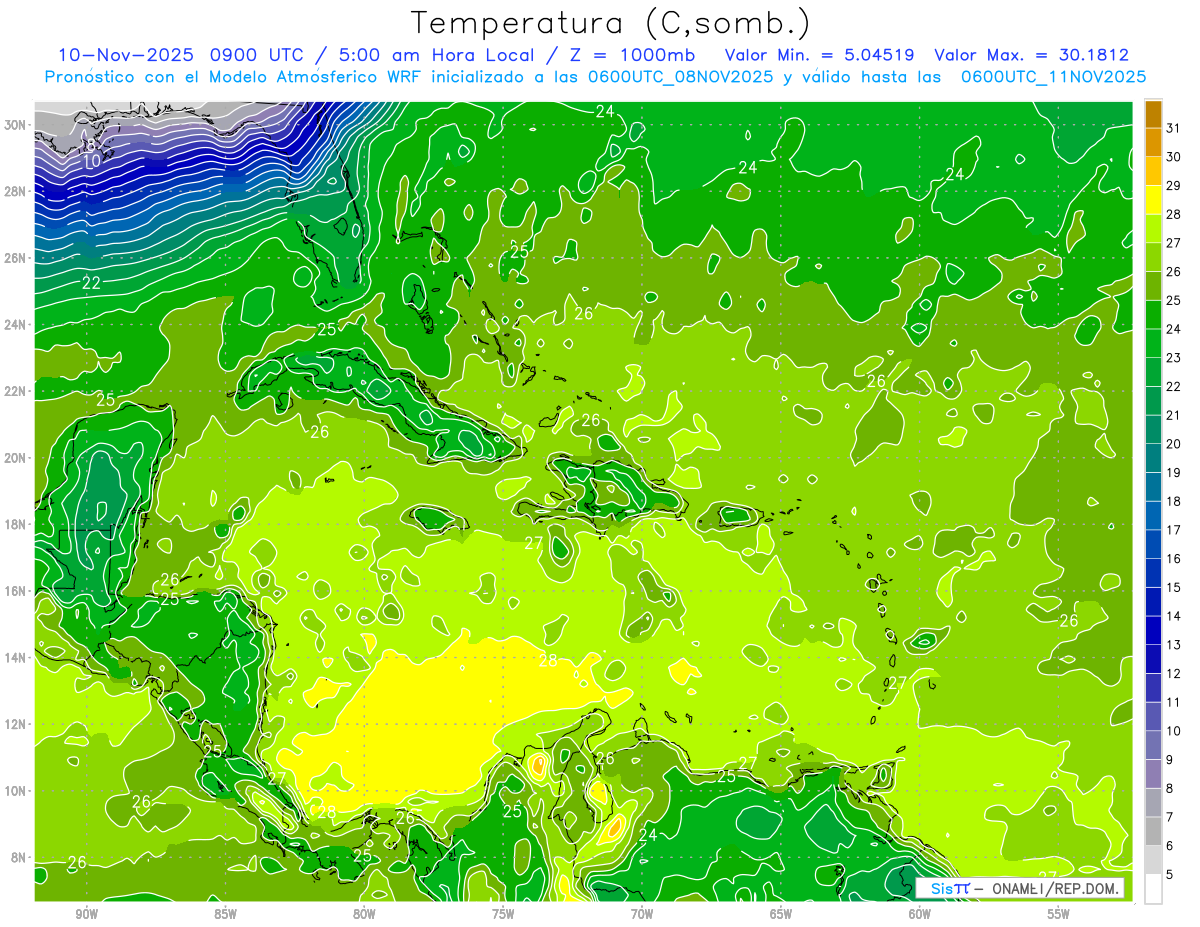The width and height of the screenshot is (1200, 927).
Task: Click the color bar label '31'
Action: click(1174, 127)
